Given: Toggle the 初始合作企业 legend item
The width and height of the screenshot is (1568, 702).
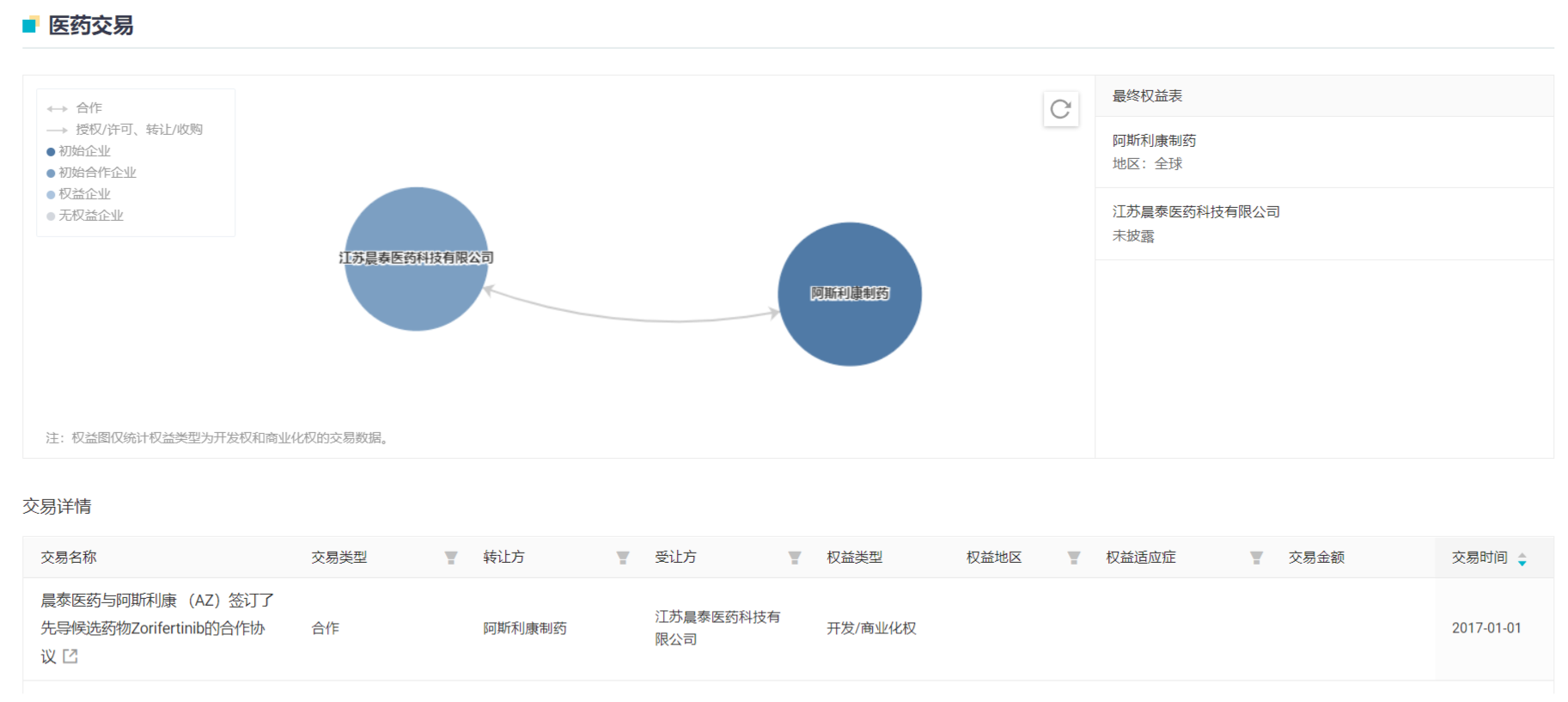Looking at the screenshot, I should click(92, 173).
